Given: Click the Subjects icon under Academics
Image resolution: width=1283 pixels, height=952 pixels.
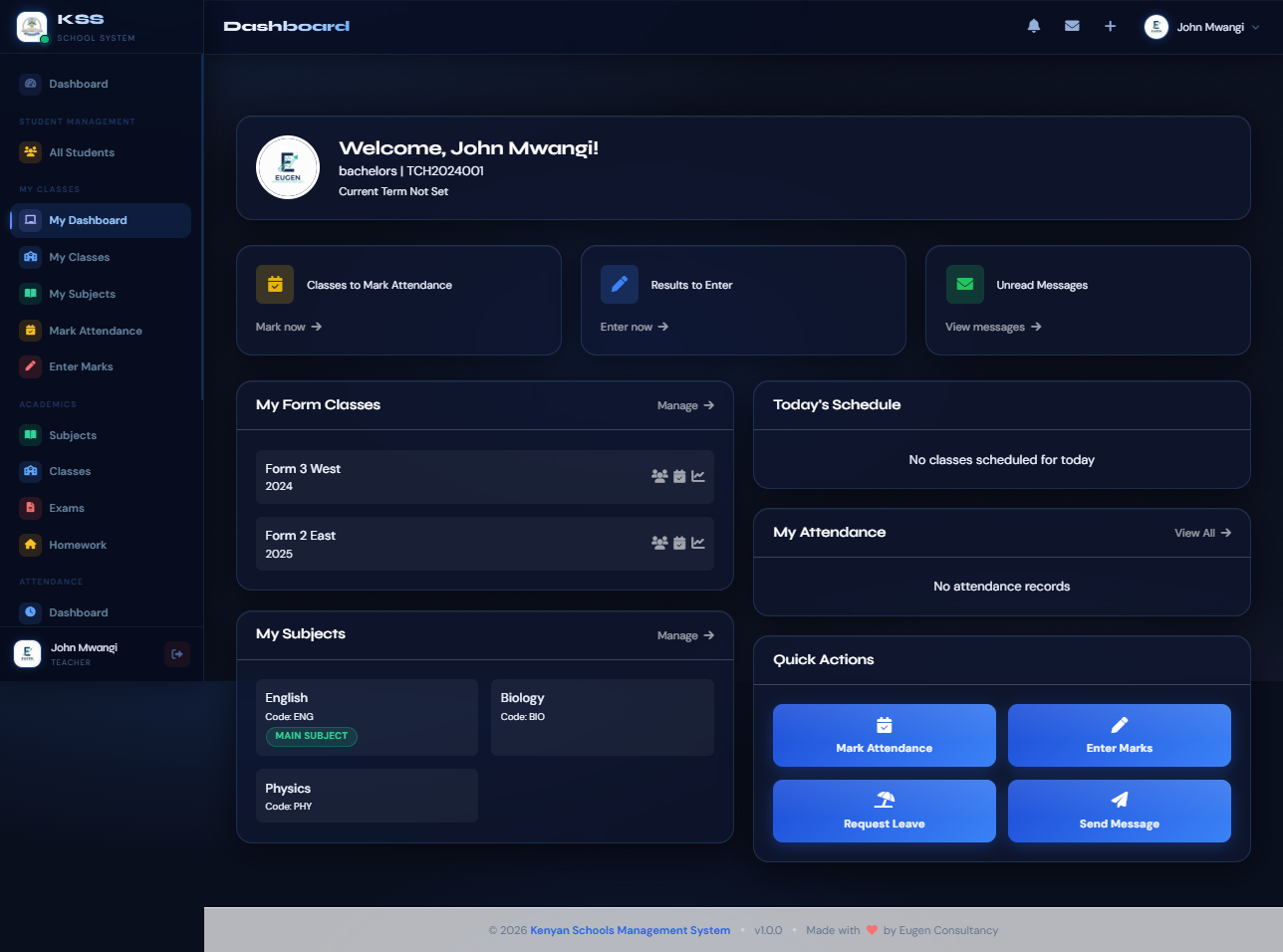Looking at the screenshot, I should pos(30,435).
